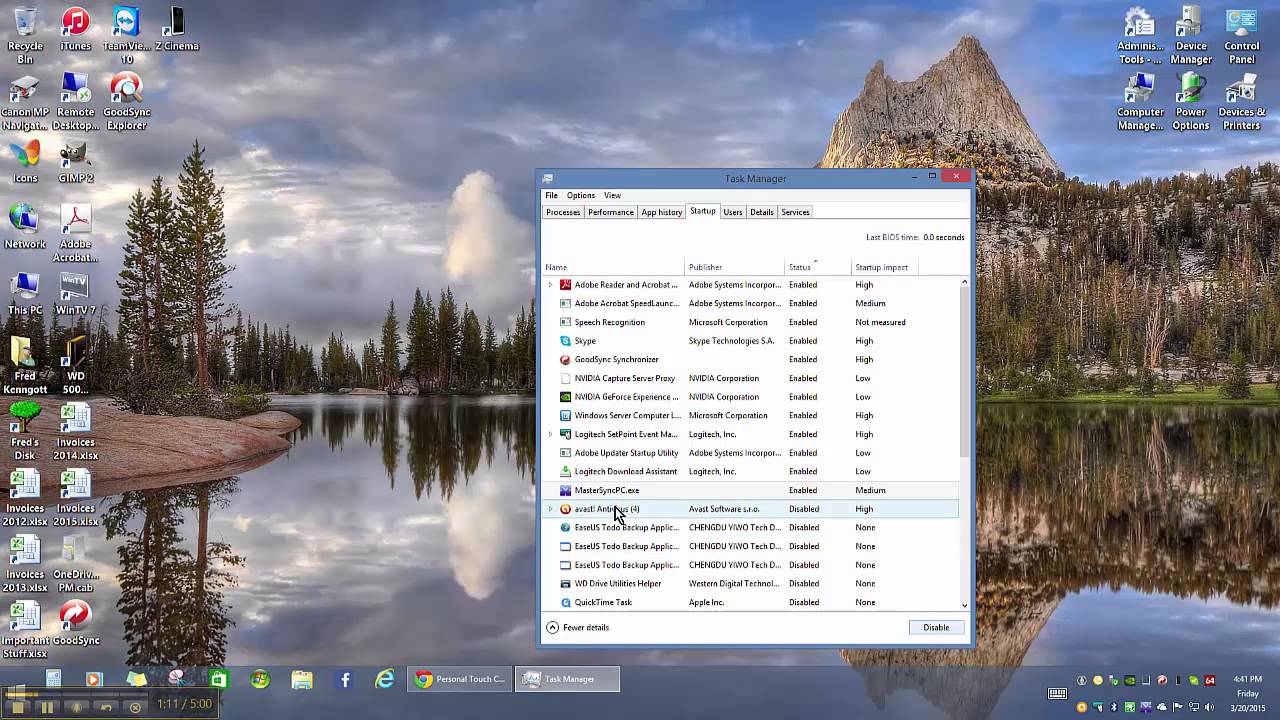Pause the screen recording playback
The width and height of the screenshot is (1280, 720).
pyautogui.click(x=46, y=707)
